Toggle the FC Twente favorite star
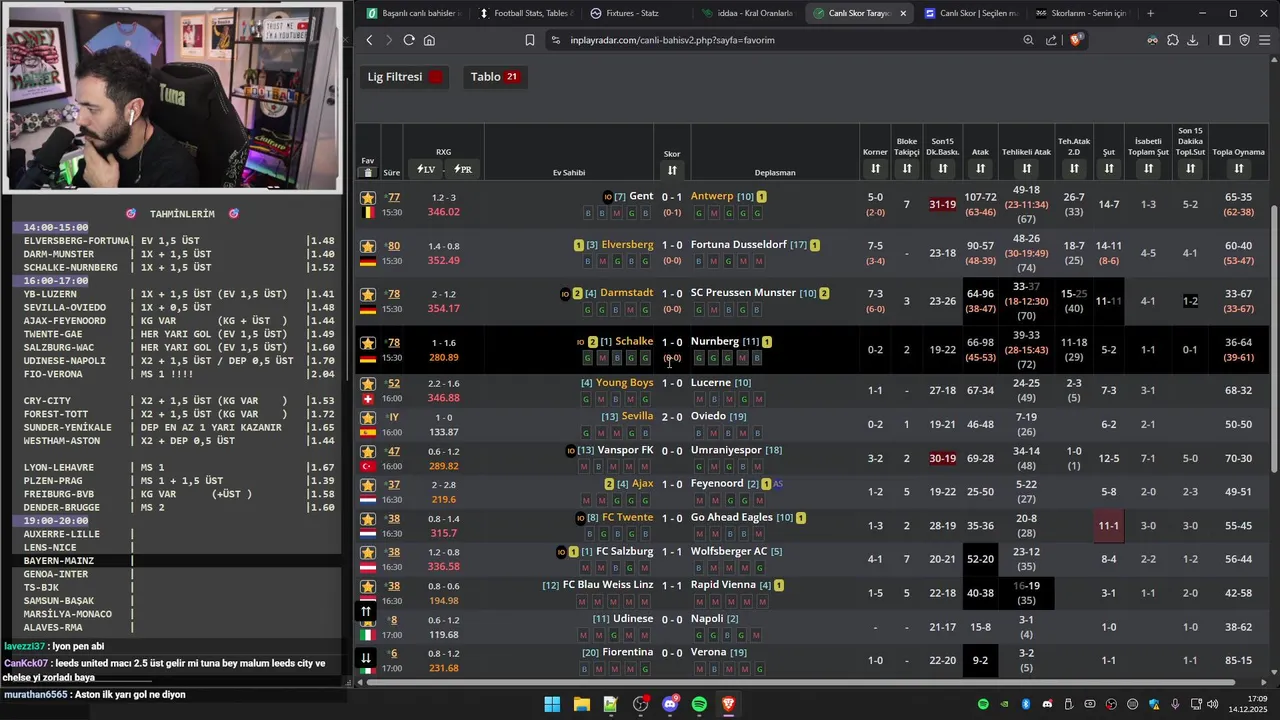The width and height of the screenshot is (1280, 720). 368,519
